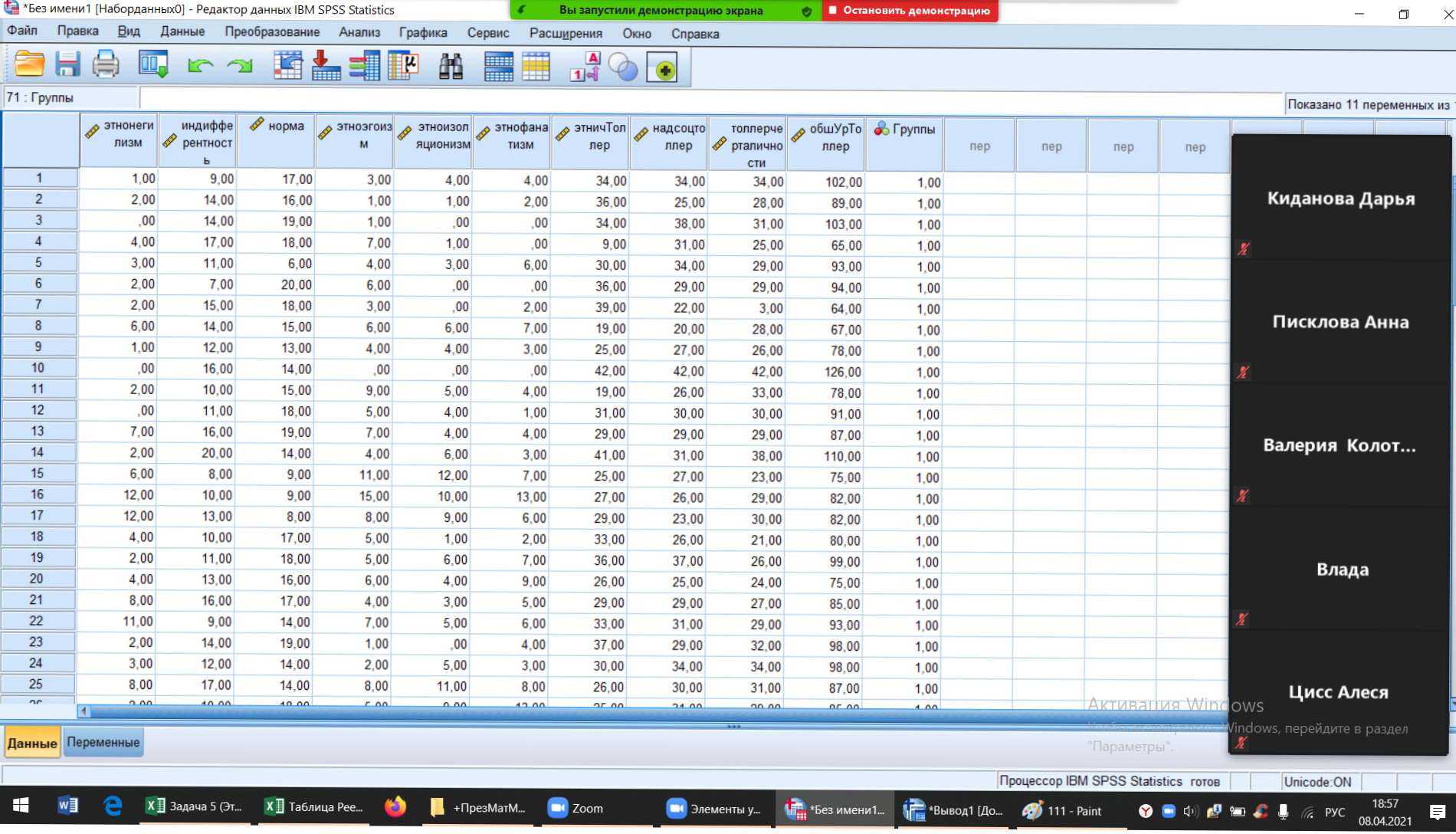Screen dimensions: 1456x834
Task: Toggle value labels display in the toolbar
Action: (585, 66)
